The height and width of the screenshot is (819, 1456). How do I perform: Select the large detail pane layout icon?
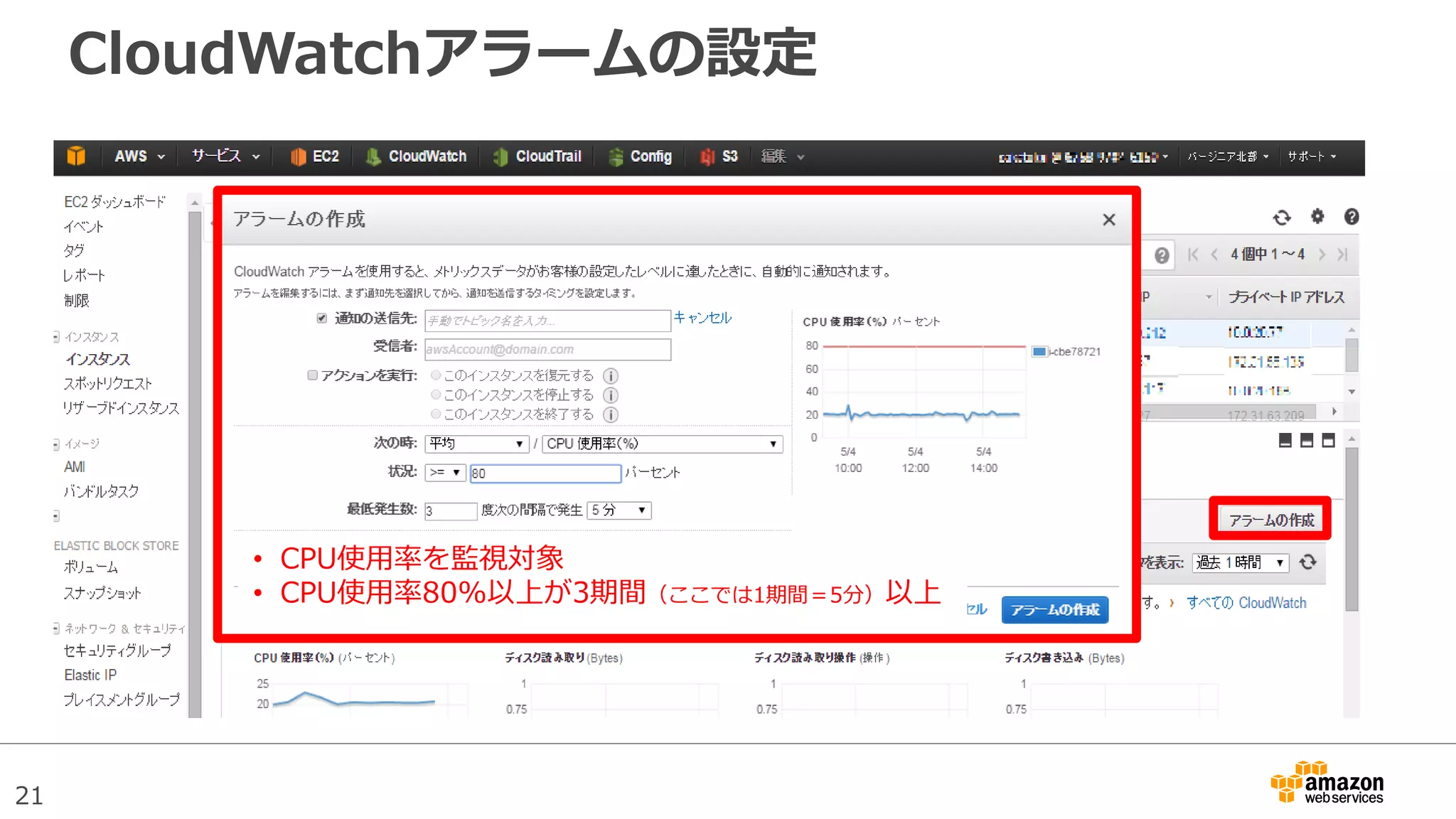1329,441
